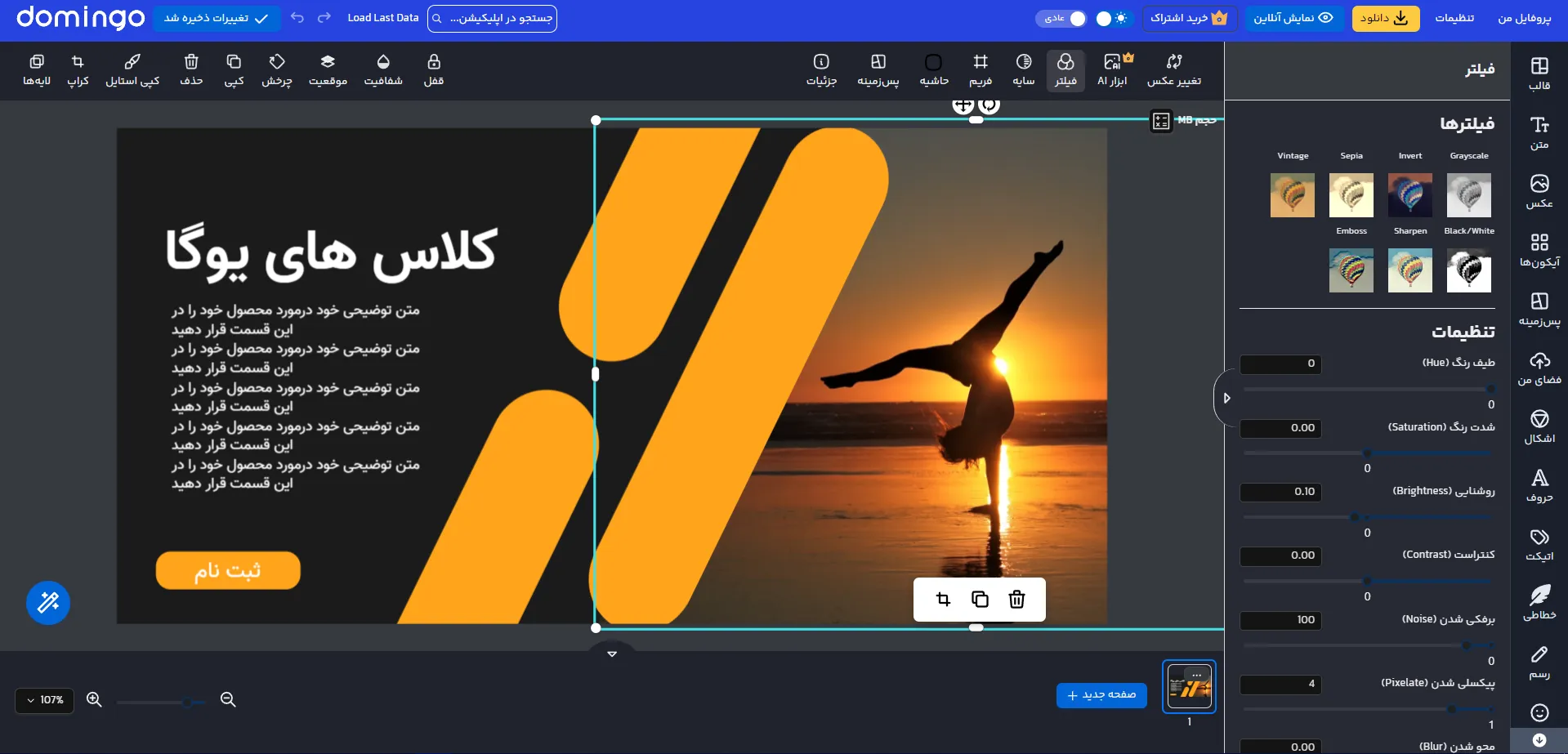This screenshot has width=1568, height=754.
Task: Open My Space (فضای من) sidebar tab
Action: [1539, 368]
